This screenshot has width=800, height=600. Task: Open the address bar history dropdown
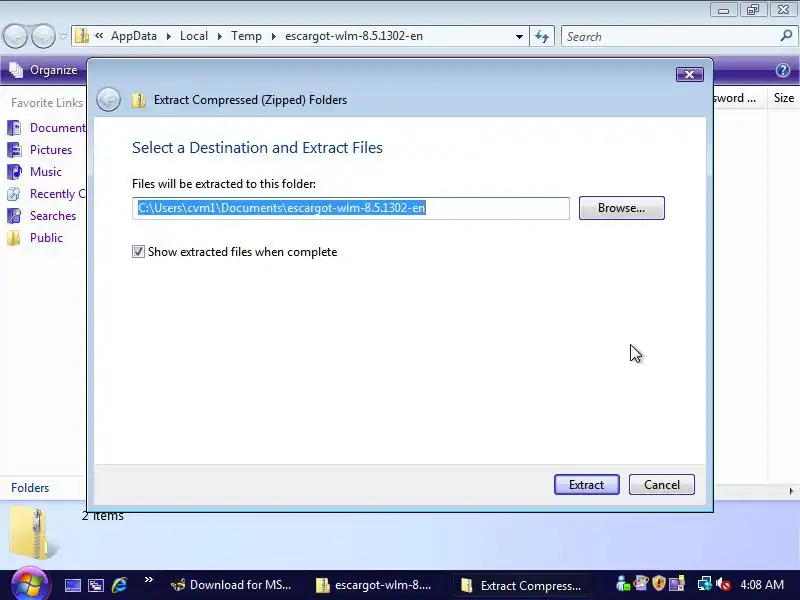pyautogui.click(x=519, y=36)
